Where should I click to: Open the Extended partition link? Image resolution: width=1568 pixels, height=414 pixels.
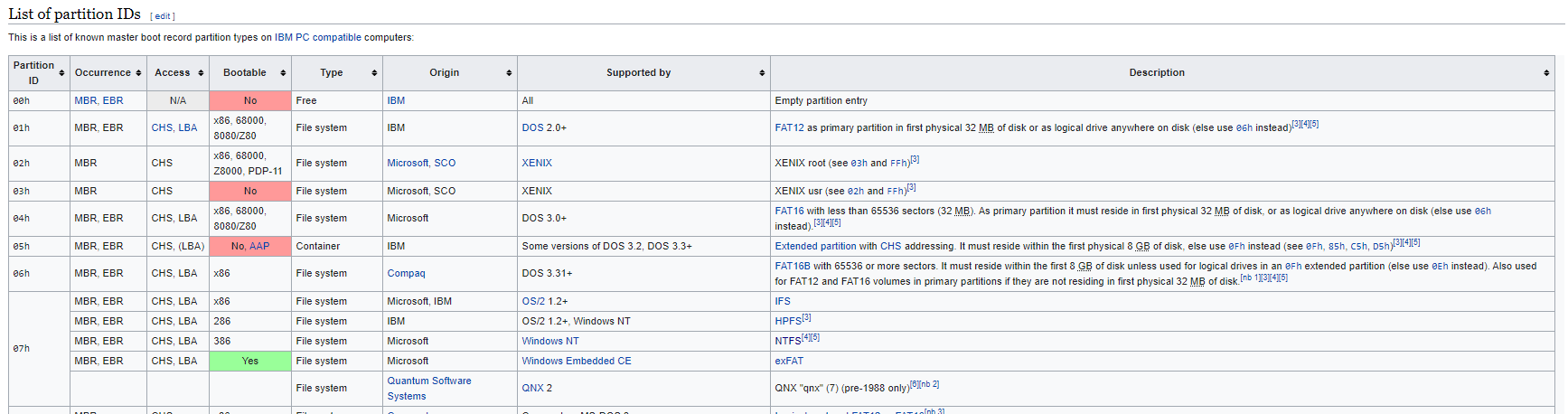tap(815, 246)
